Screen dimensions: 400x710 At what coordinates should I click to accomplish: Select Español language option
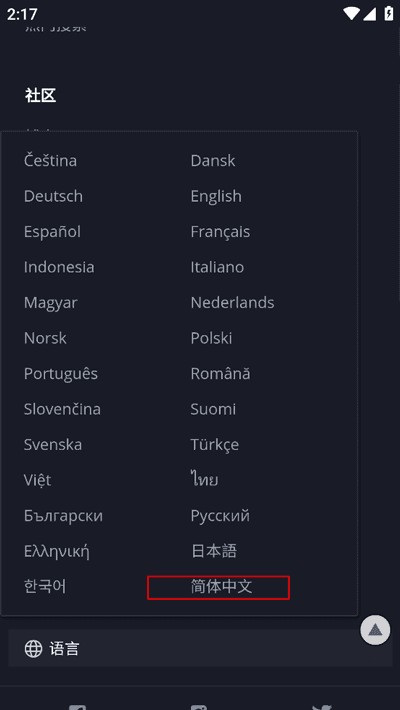[52, 232]
